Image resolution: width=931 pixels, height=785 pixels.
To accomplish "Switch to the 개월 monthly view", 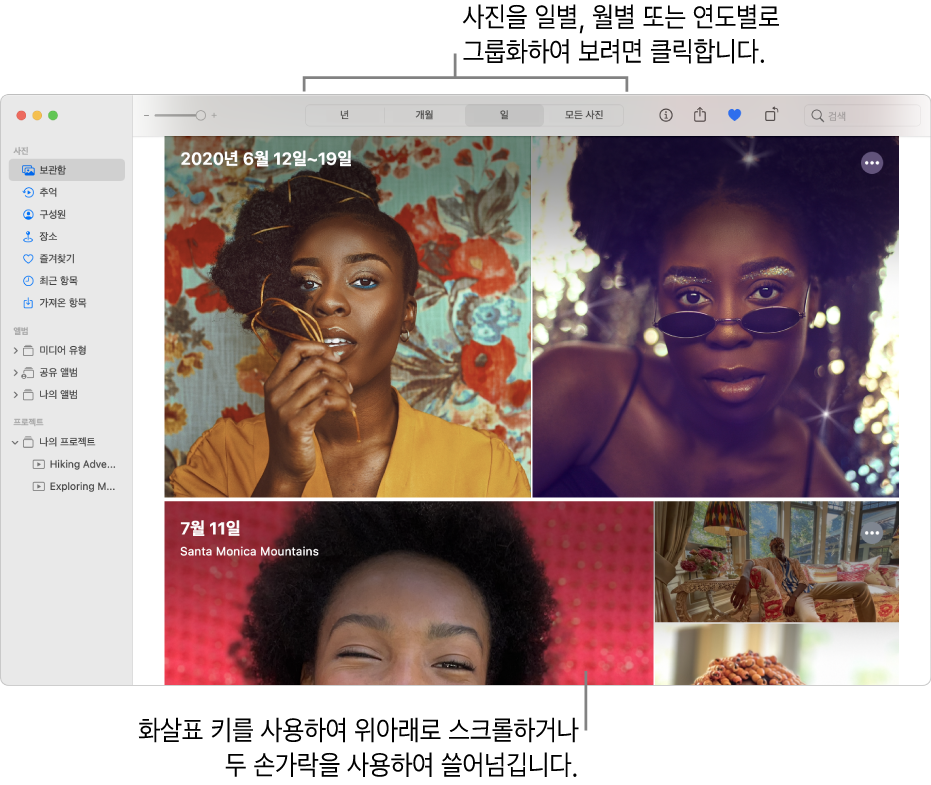I will click(424, 115).
